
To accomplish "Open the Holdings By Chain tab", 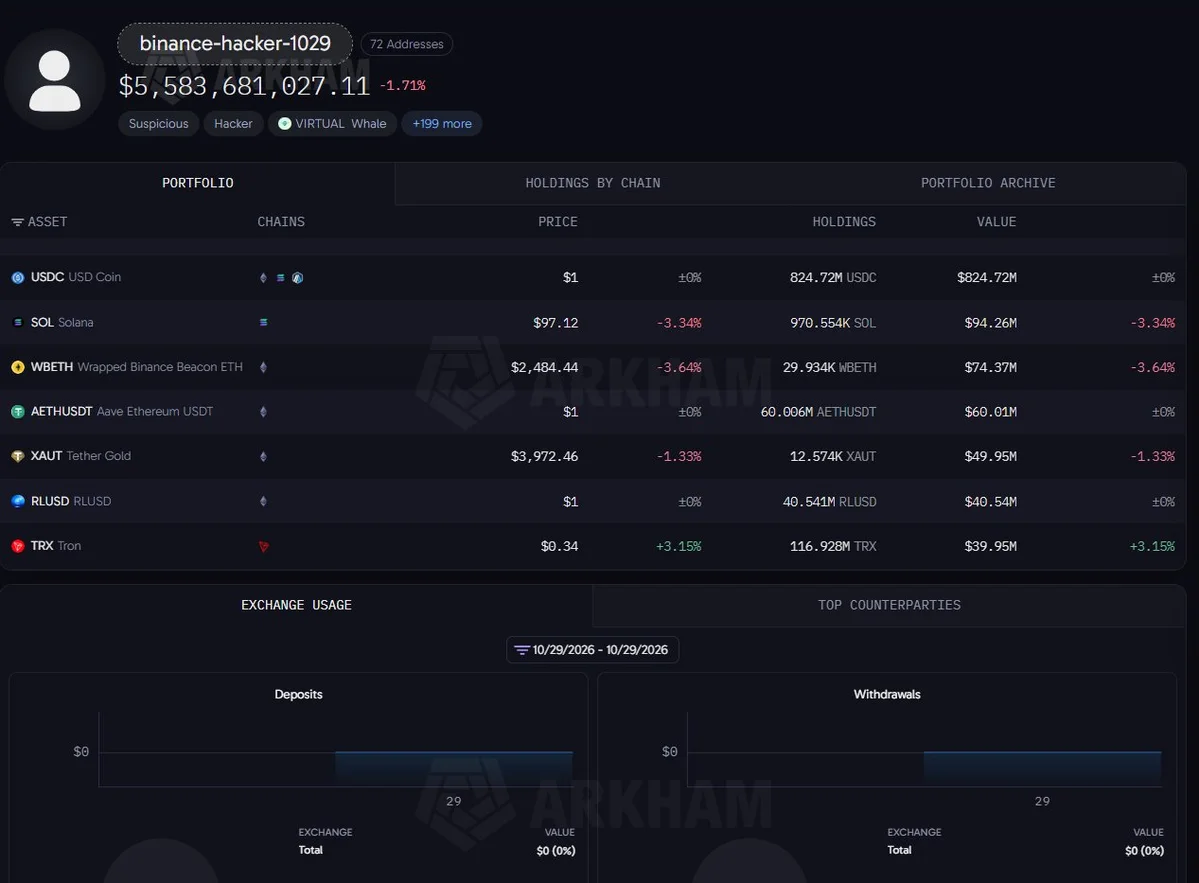I will (593, 183).
